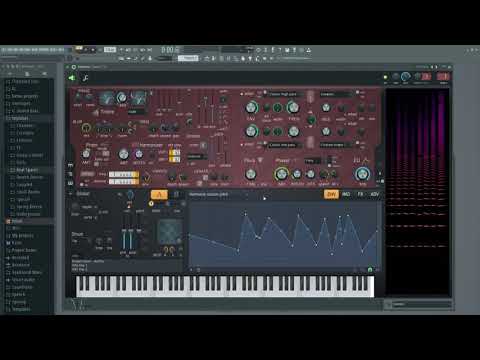Click the filter 1 RES knob
The image size is (480, 360).
(x=326, y=108)
